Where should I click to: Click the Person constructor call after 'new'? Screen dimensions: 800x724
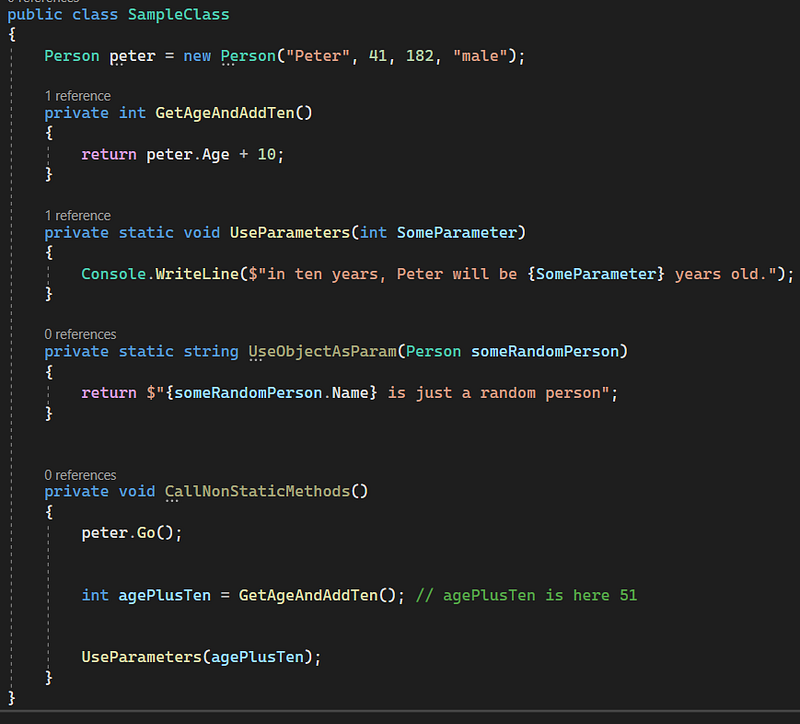(x=248, y=56)
